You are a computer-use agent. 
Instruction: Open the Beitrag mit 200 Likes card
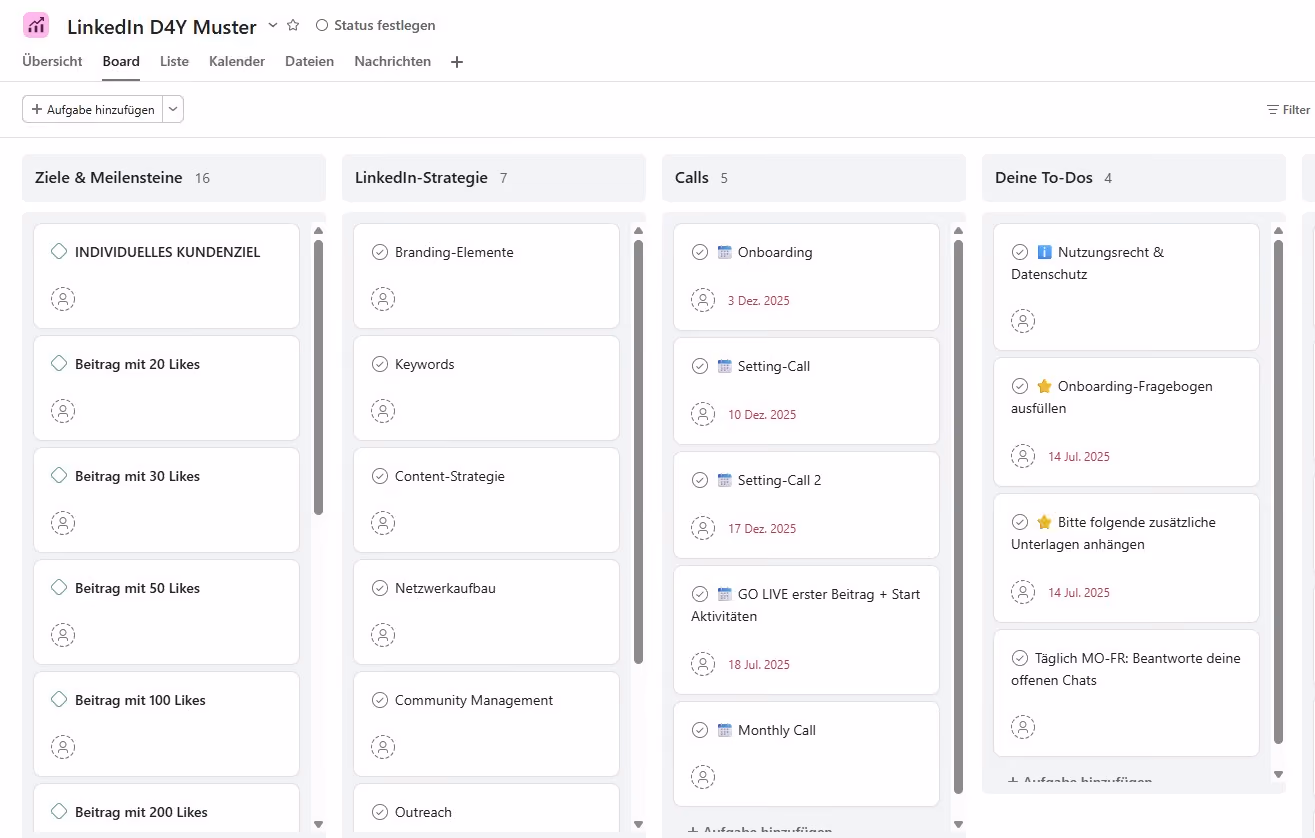166,809
